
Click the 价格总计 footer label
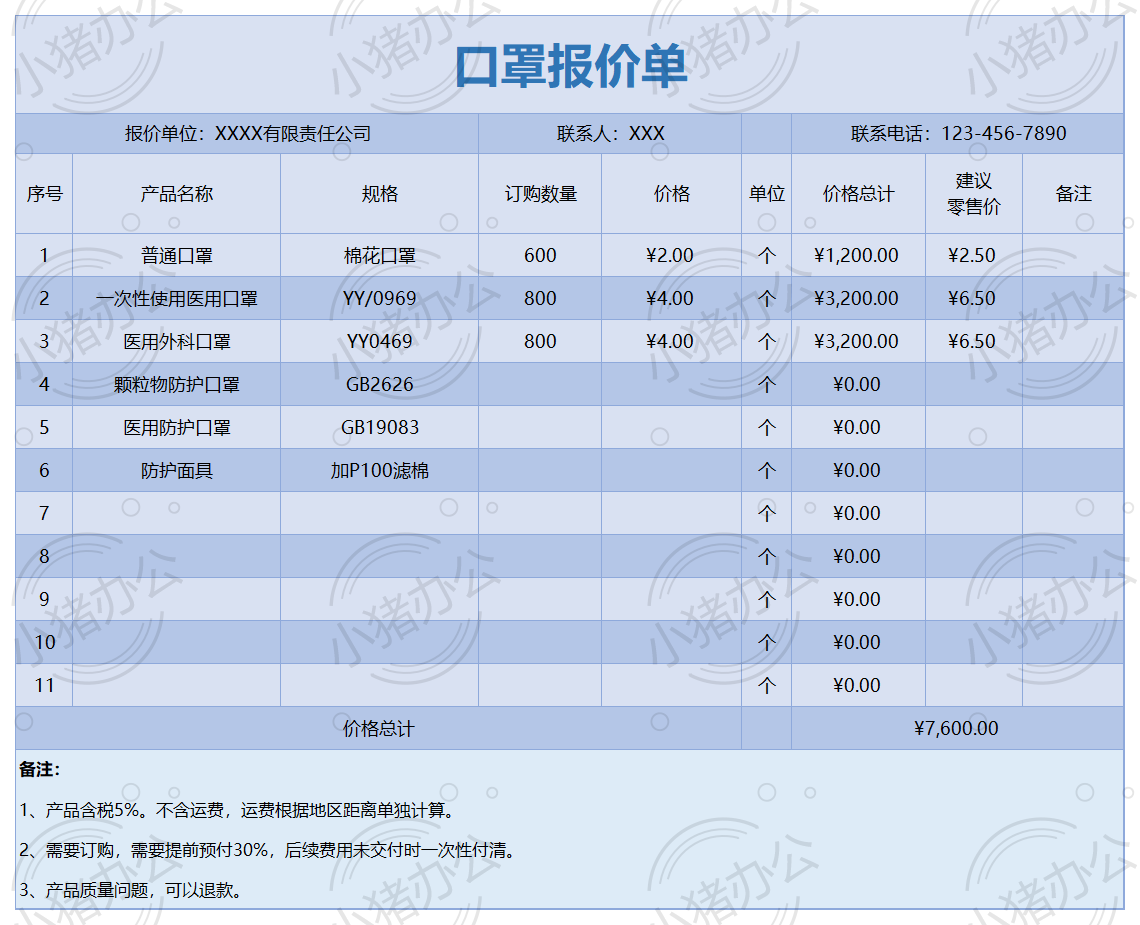378,728
